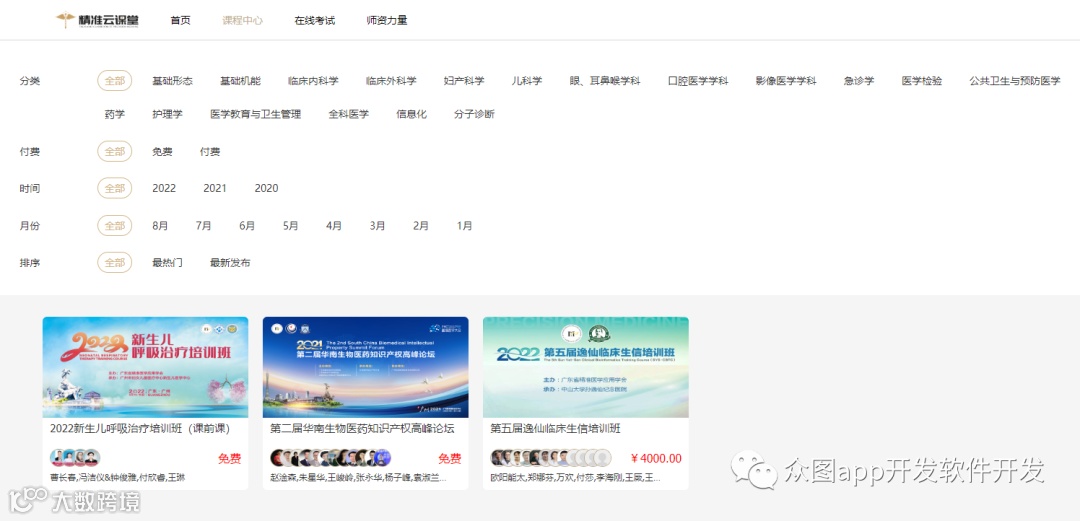This screenshot has width=1080, height=521.
Task: Filter by 公共卫生与预防医学 category
Action: point(1015,81)
